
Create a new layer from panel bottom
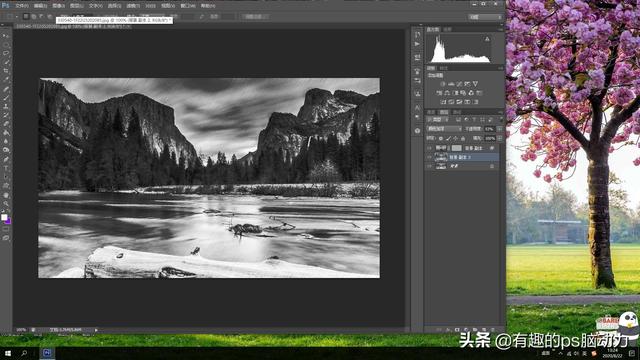484,329
